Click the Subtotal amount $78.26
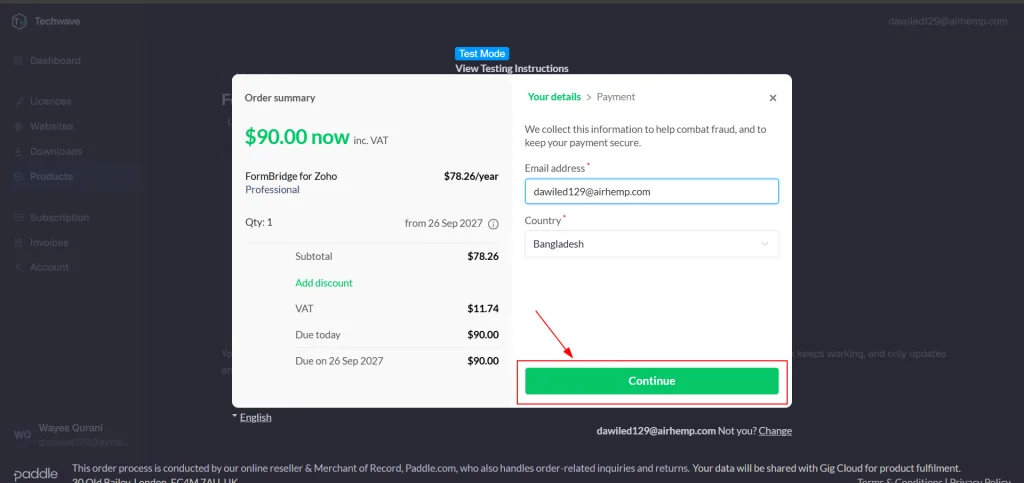Screen dimensions: 1024x483 point(483,257)
